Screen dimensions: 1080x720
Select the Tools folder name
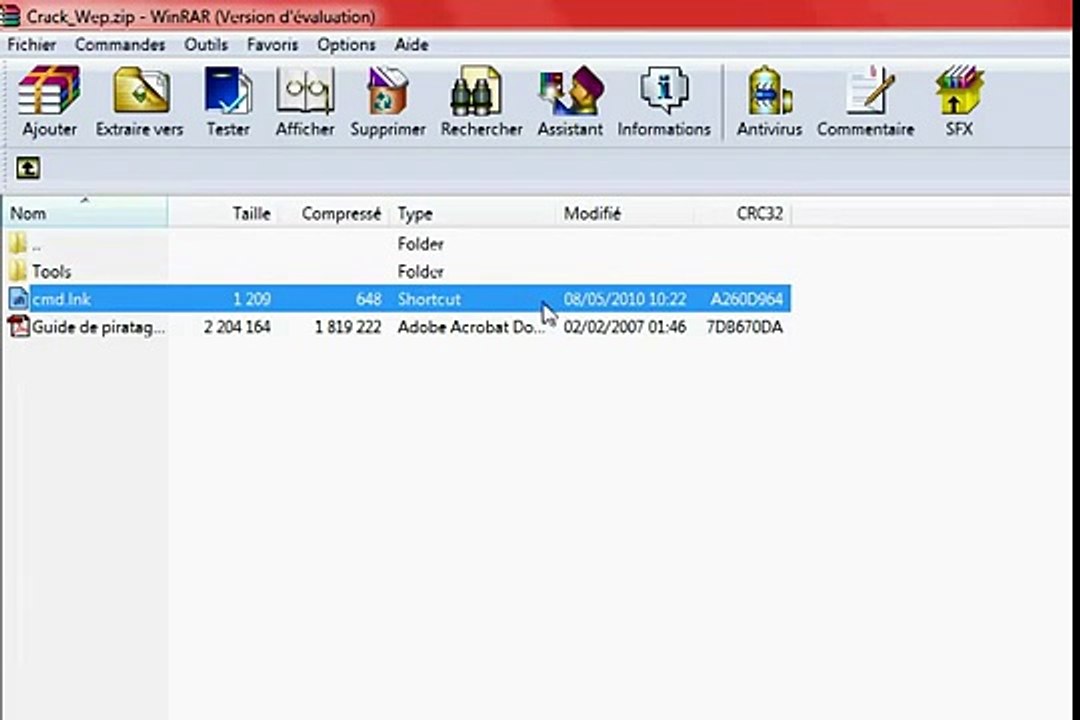tap(52, 271)
